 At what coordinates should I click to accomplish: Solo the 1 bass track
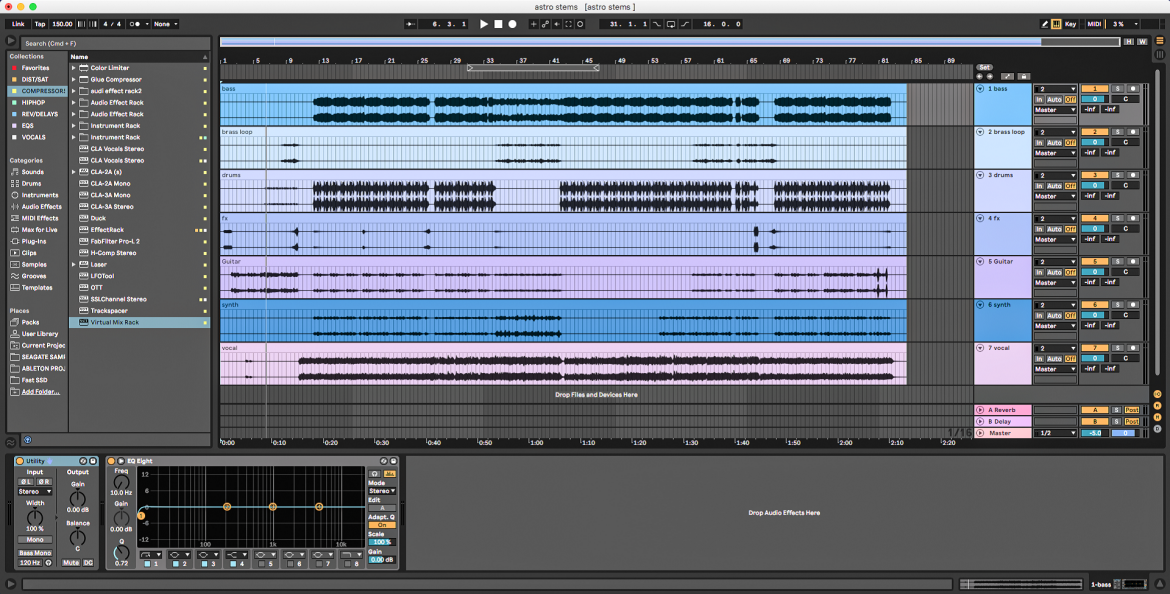coord(1118,89)
